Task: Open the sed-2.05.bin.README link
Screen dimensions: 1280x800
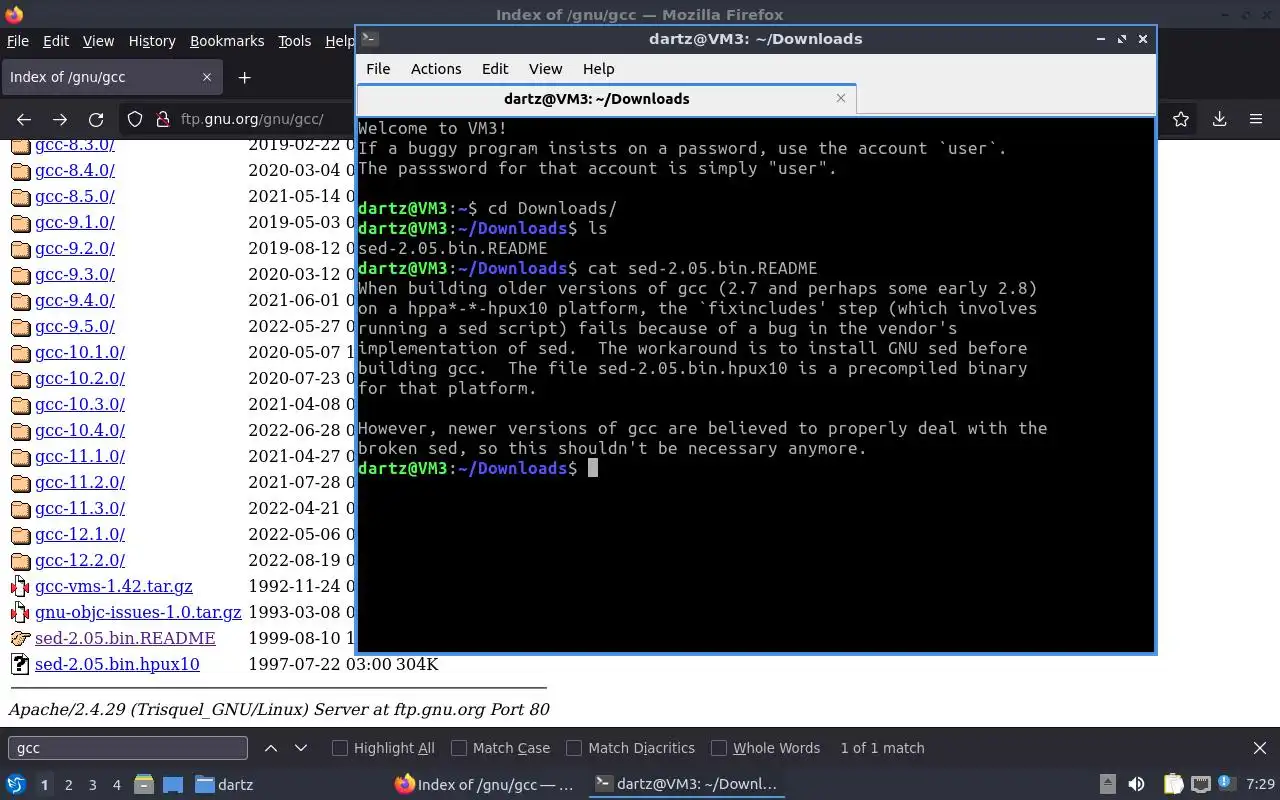Action: 125,638
